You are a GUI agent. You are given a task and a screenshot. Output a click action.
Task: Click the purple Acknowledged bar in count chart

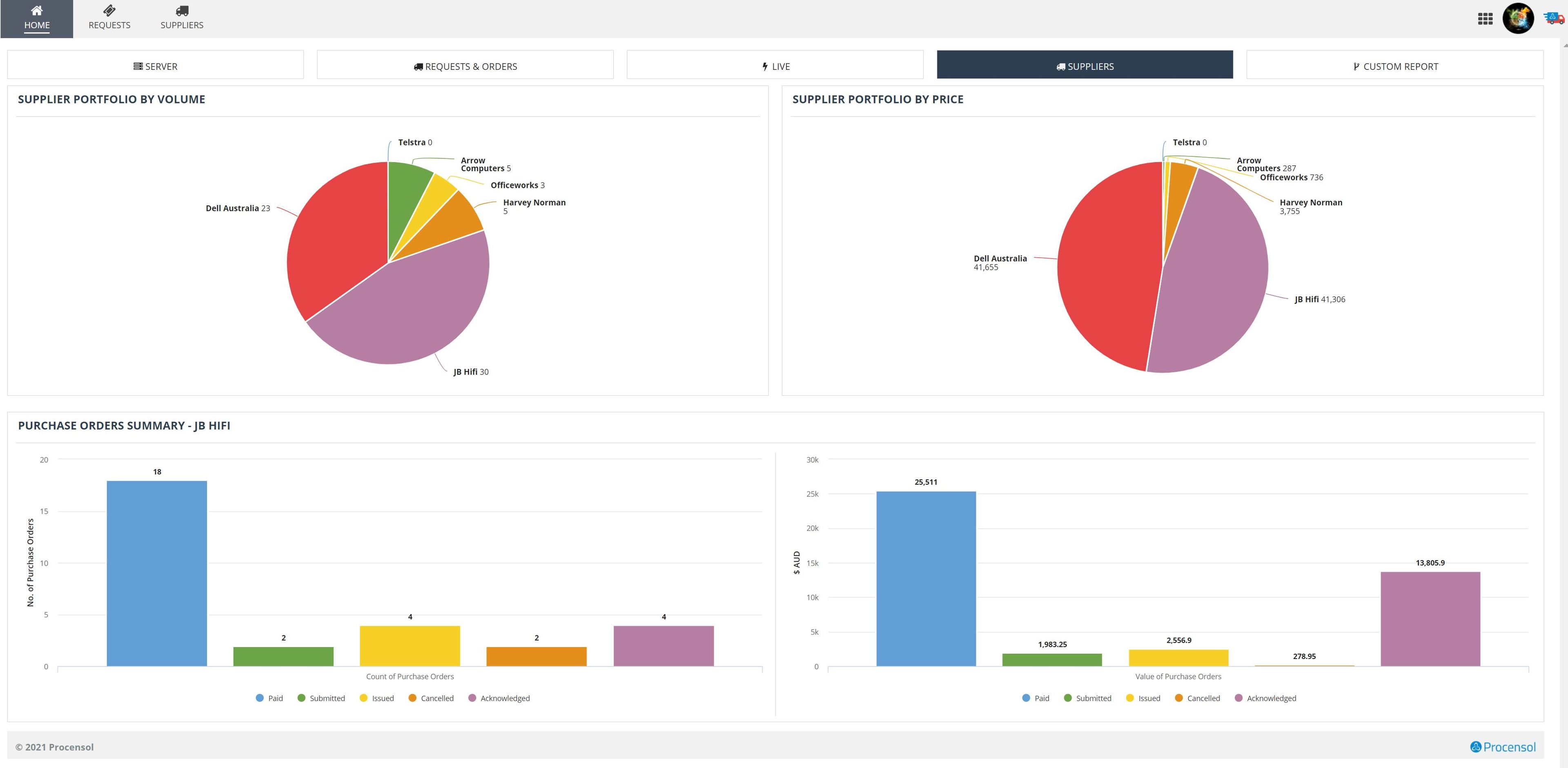(664, 646)
